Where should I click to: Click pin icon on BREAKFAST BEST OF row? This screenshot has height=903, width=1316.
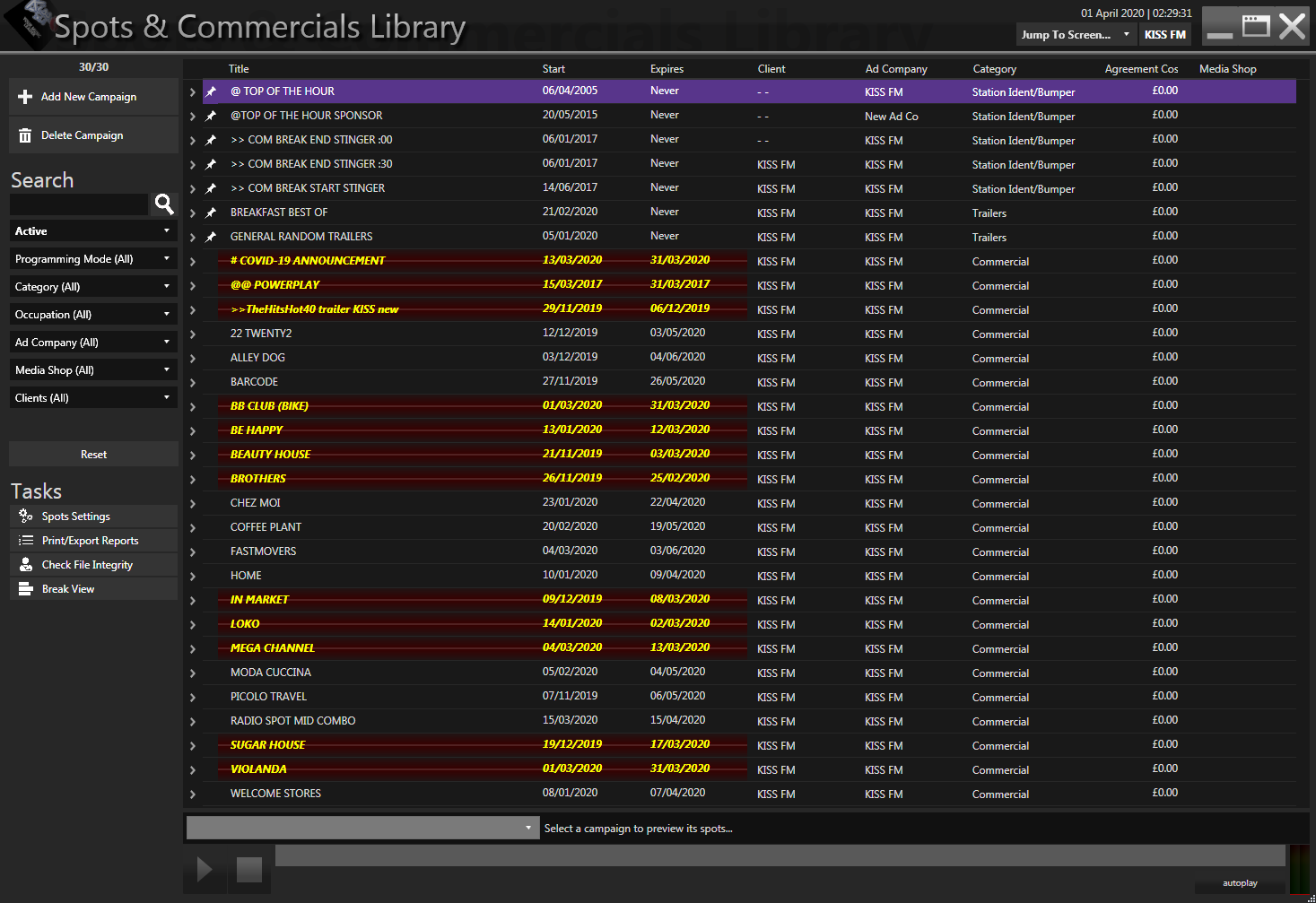[211, 213]
